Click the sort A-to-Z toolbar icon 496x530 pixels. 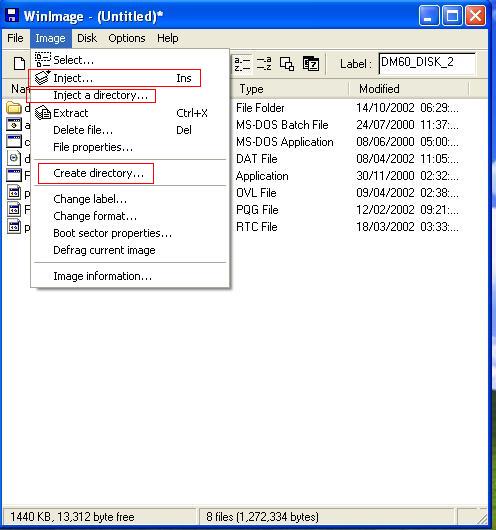(242, 63)
